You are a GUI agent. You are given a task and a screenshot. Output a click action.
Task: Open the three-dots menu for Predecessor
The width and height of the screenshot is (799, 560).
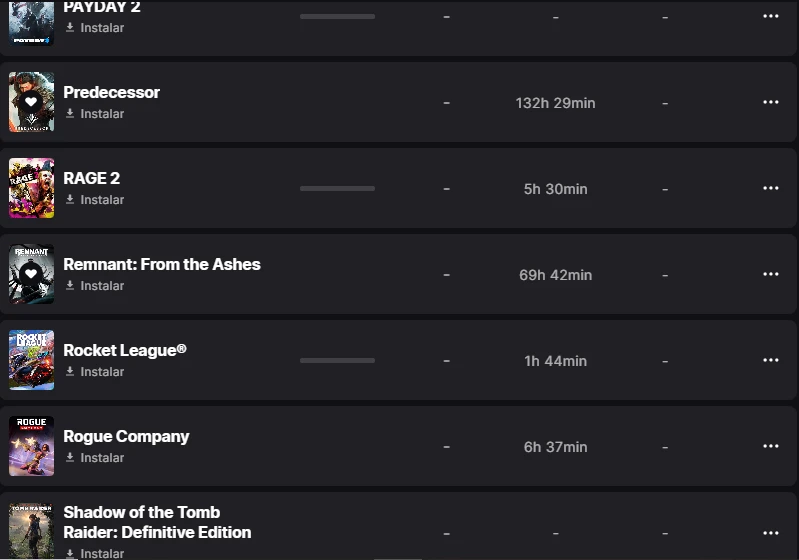(770, 102)
